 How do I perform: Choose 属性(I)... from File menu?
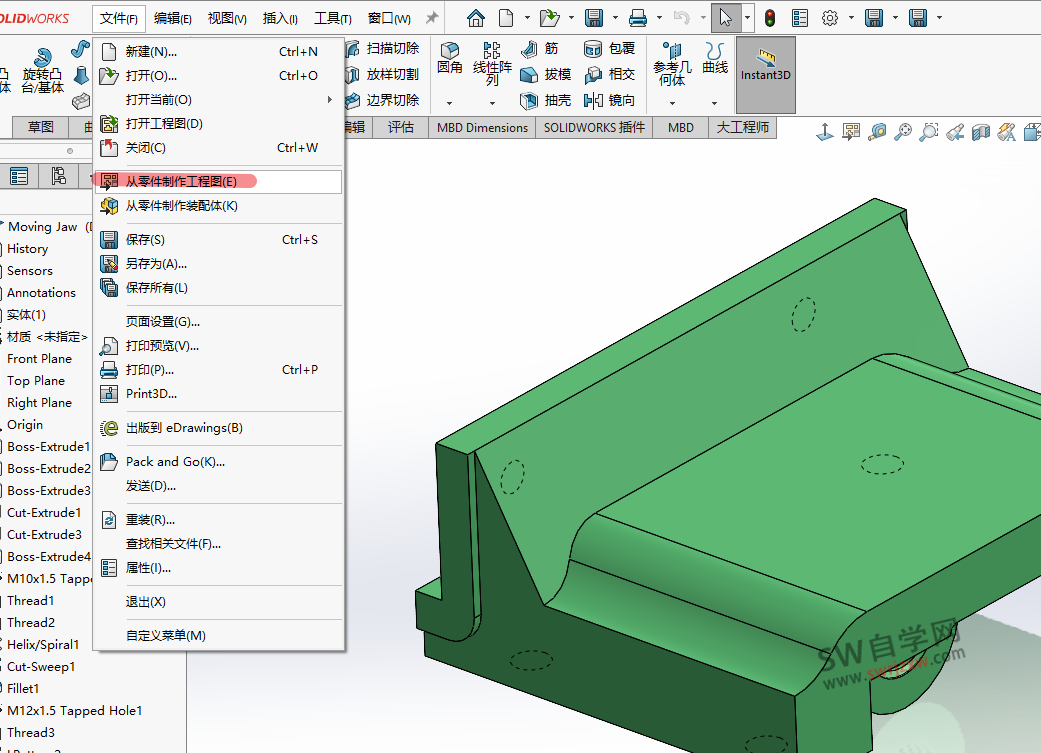click(218, 568)
